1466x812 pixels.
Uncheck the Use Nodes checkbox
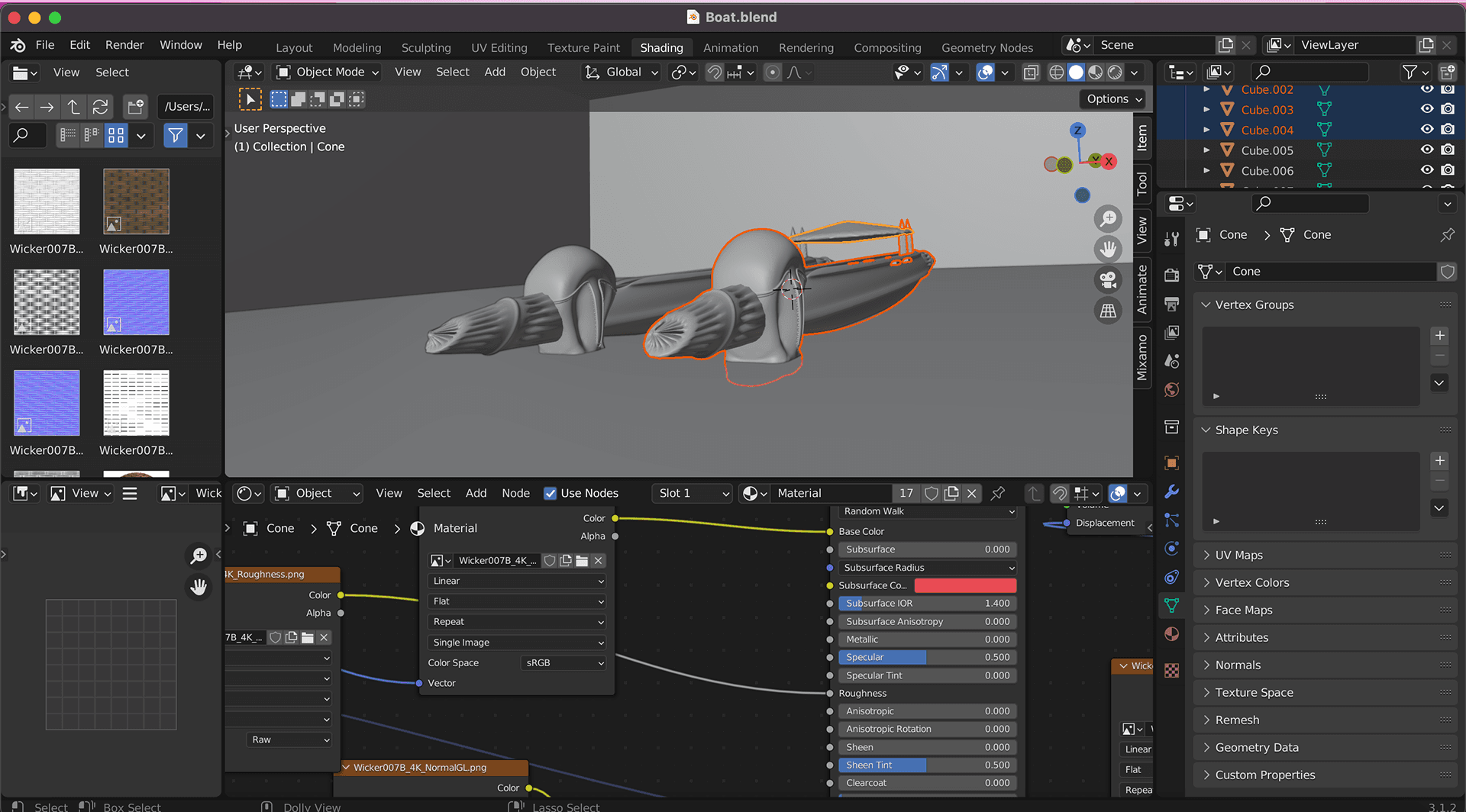tap(550, 494)
